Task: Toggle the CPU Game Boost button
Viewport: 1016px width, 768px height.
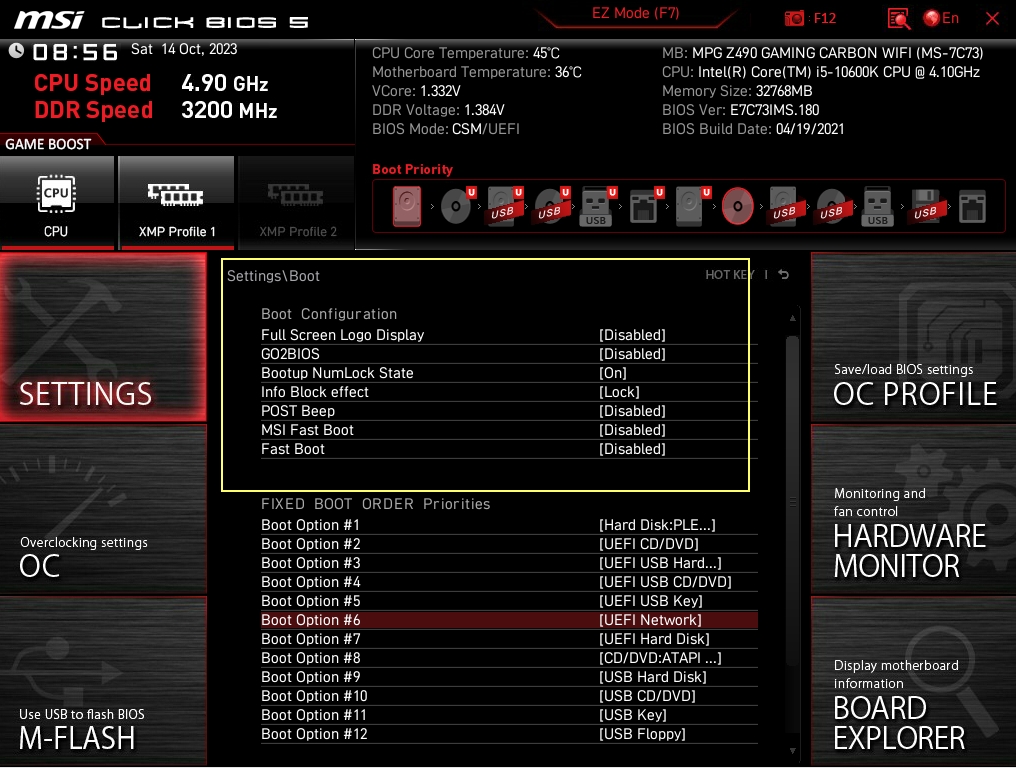Action: click(x=56, y=202)
